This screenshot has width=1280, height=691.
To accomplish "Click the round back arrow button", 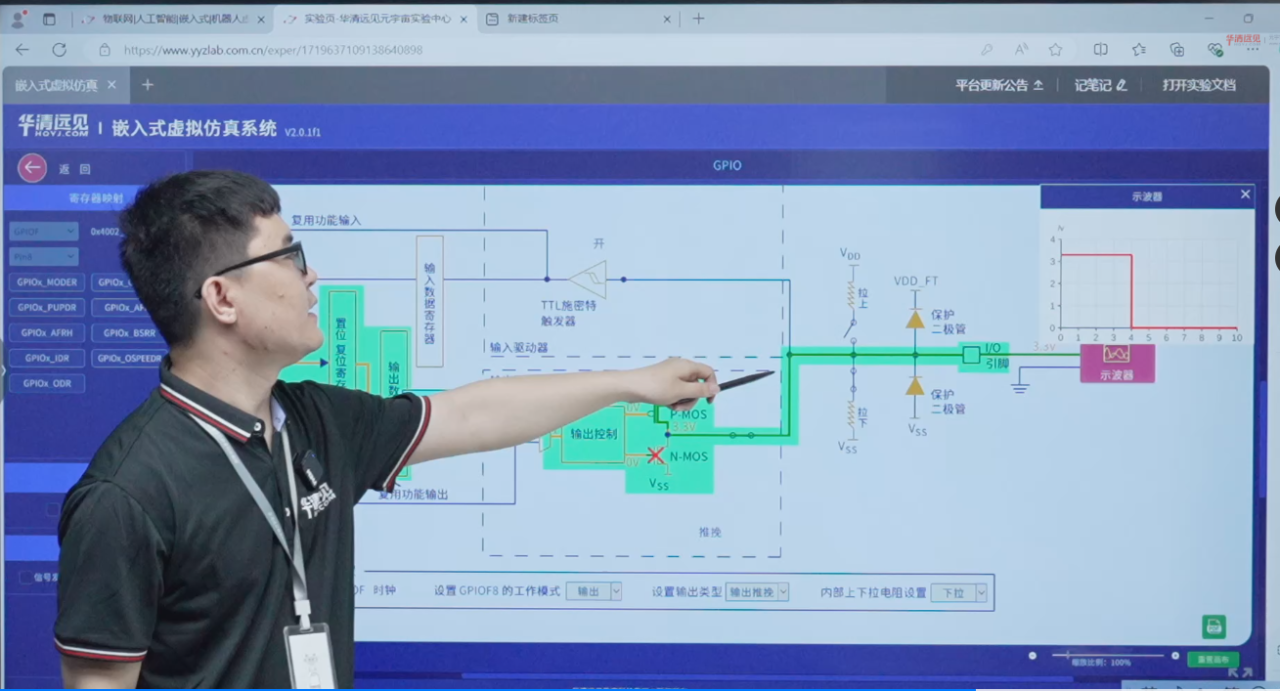I will (x=32, y=168).
